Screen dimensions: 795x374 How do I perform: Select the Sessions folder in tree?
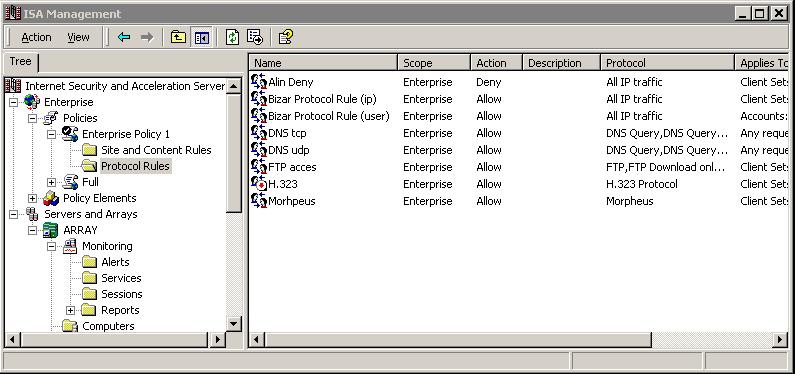coord(122,294)
